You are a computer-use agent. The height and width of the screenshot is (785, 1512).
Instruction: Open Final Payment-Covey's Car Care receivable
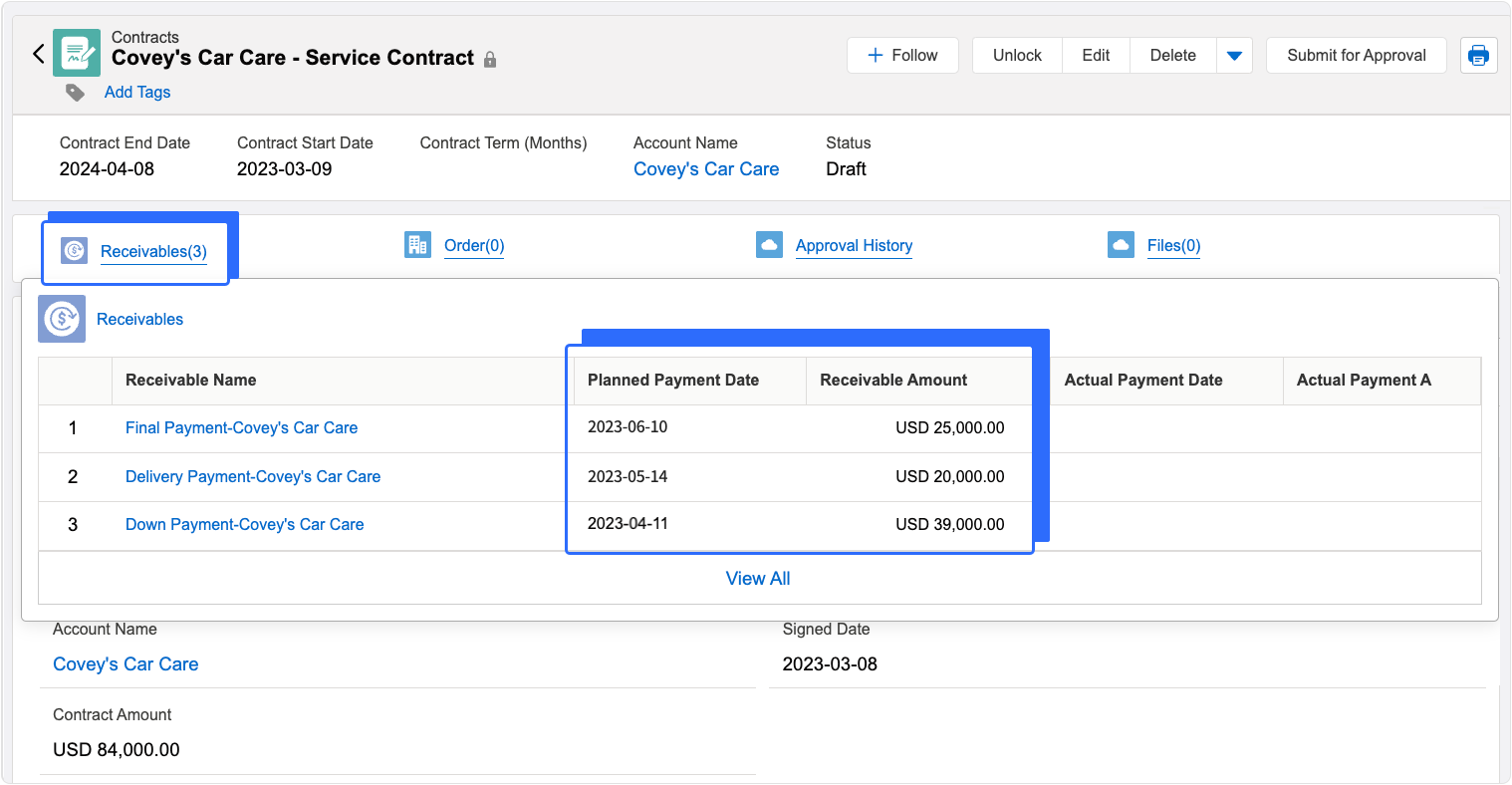click(x=241, y=427)
